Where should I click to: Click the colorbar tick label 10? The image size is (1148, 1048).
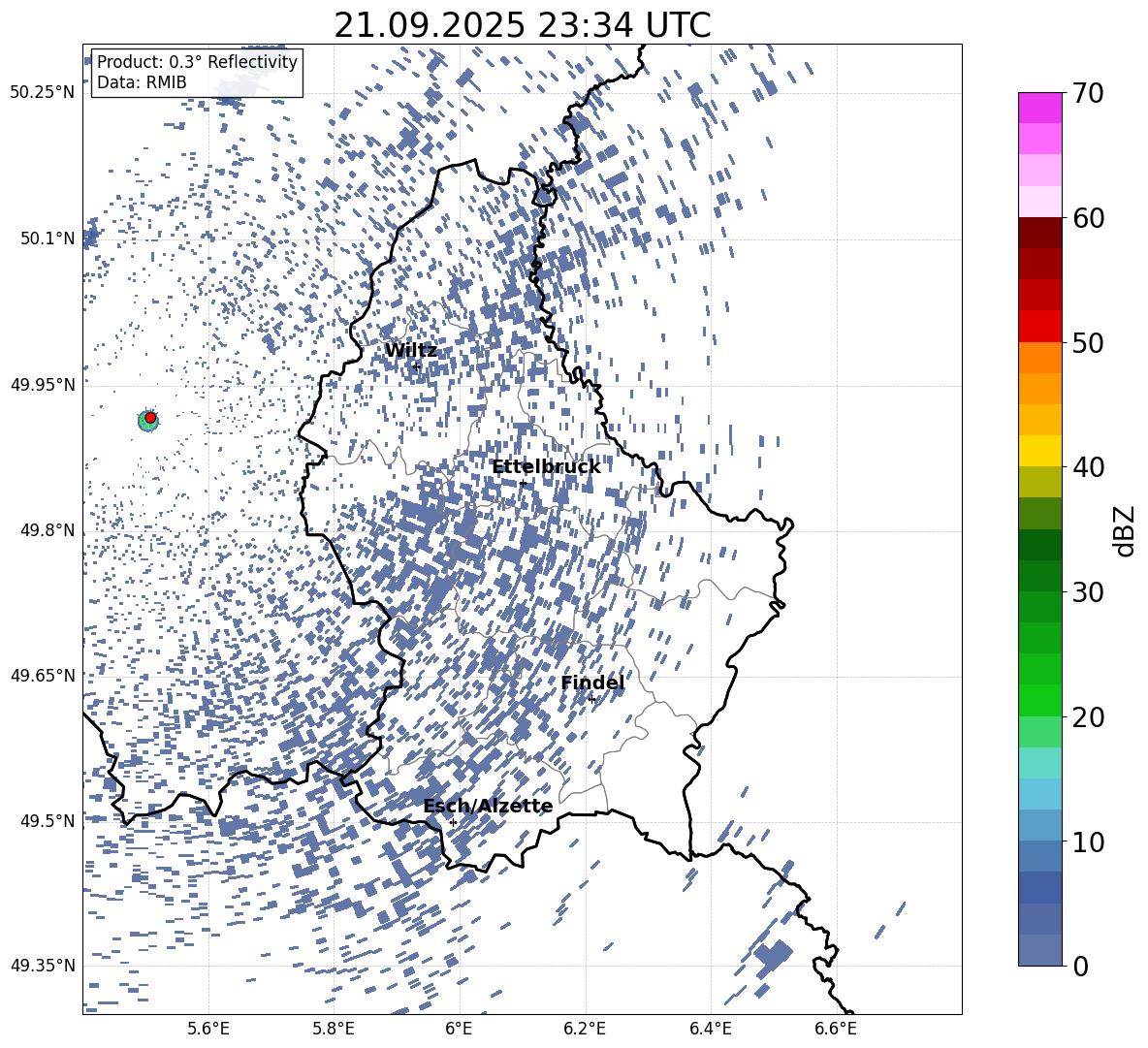[1088, 842]
